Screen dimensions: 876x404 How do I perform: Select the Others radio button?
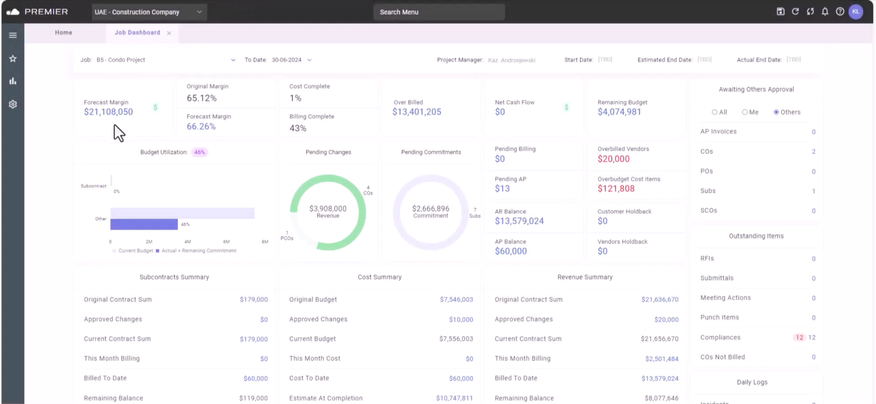tap(776, 112)
